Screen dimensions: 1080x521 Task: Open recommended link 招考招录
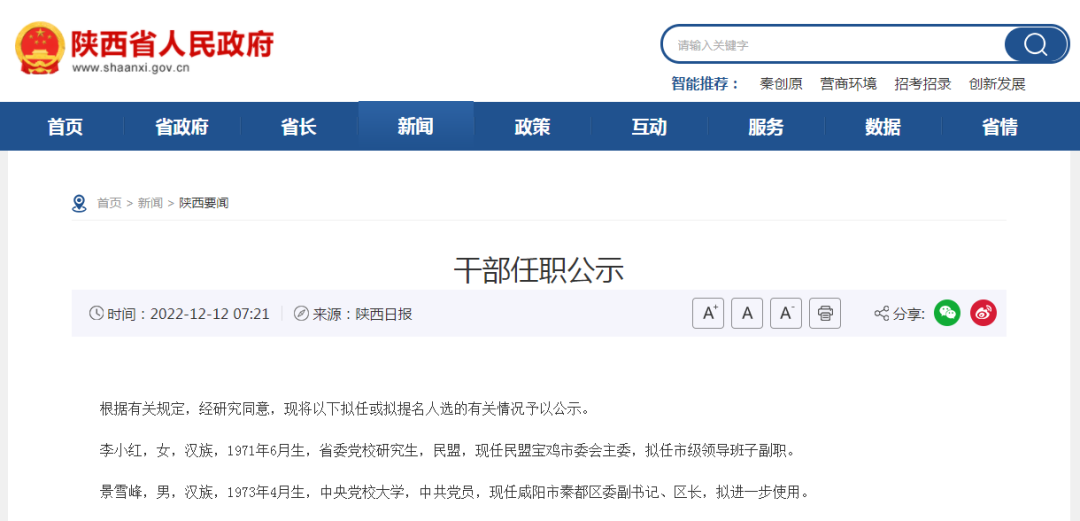click(x=923, y=84)
